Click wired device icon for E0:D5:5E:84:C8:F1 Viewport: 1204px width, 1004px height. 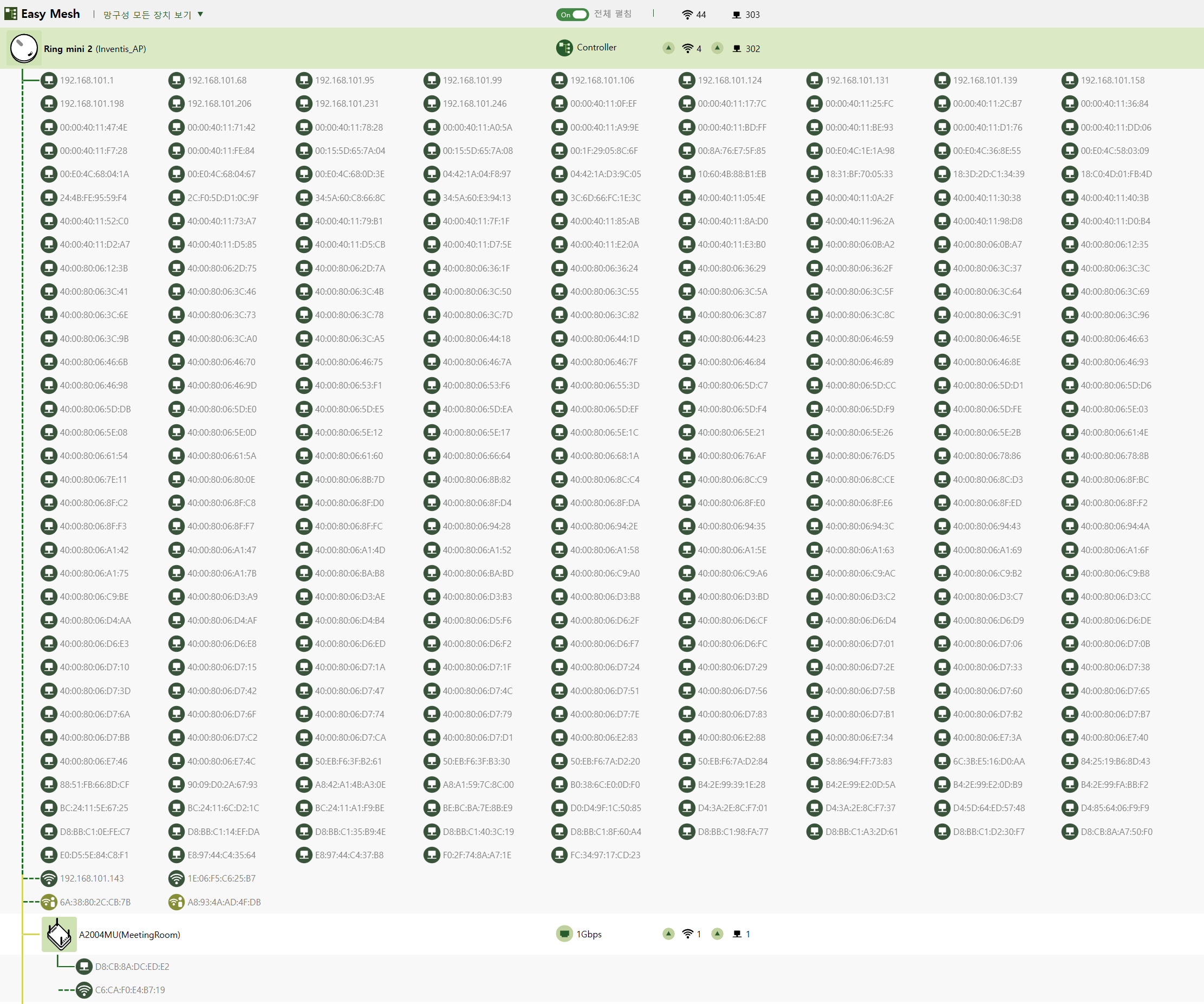(49, 855)
